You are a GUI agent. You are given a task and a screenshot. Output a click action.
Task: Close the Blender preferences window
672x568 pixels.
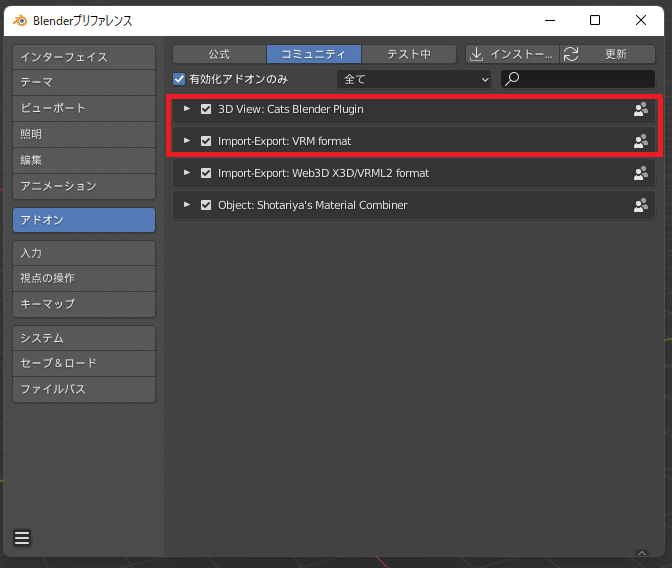(x=641, y=20)
